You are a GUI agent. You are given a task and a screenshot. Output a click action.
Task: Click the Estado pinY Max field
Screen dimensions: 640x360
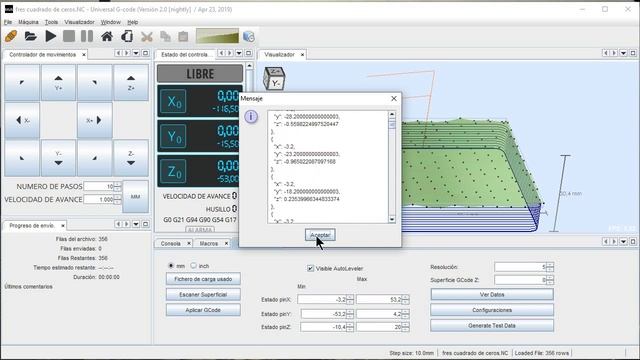point(380,314)
